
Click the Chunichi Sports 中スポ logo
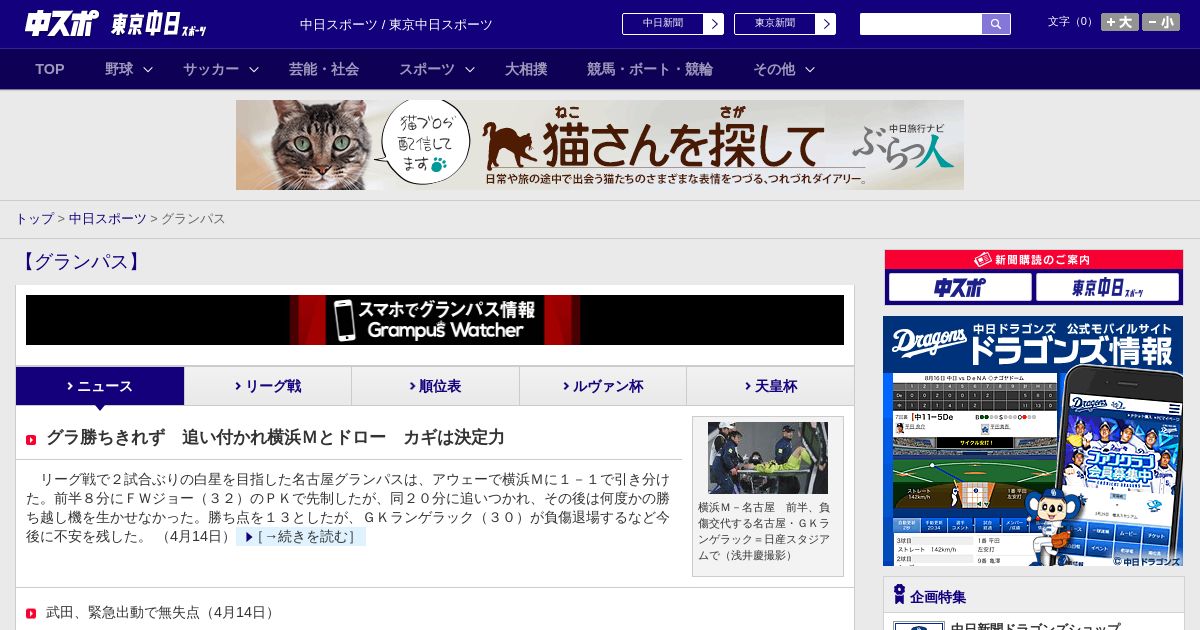[x=61, y=24]
